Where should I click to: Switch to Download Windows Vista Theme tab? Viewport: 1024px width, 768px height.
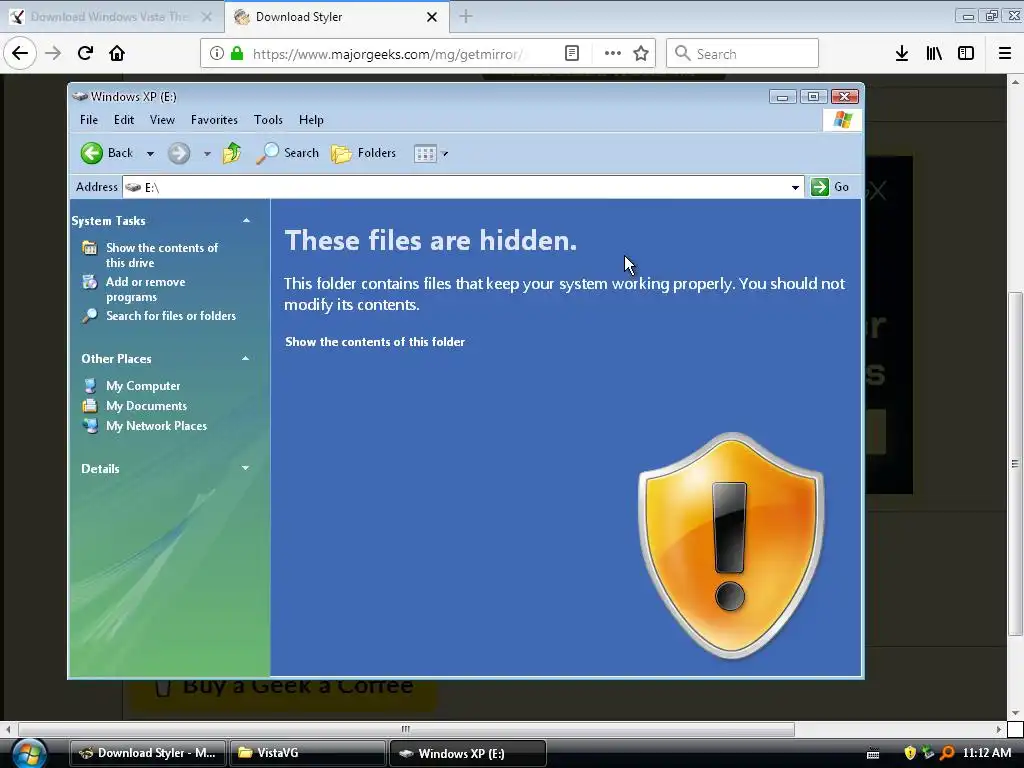coord(111,17)
